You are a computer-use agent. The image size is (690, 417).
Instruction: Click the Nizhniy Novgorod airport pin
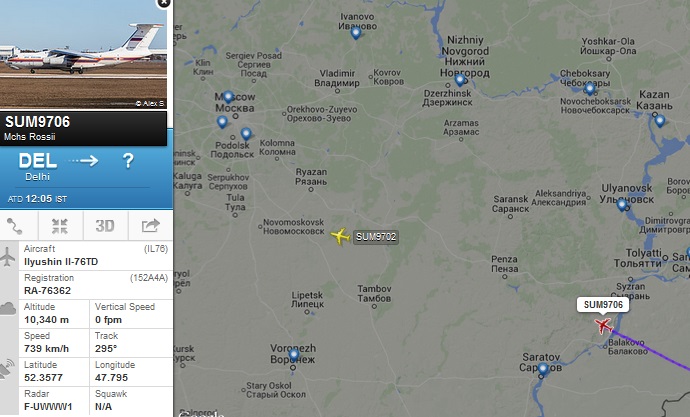(460, 80)
